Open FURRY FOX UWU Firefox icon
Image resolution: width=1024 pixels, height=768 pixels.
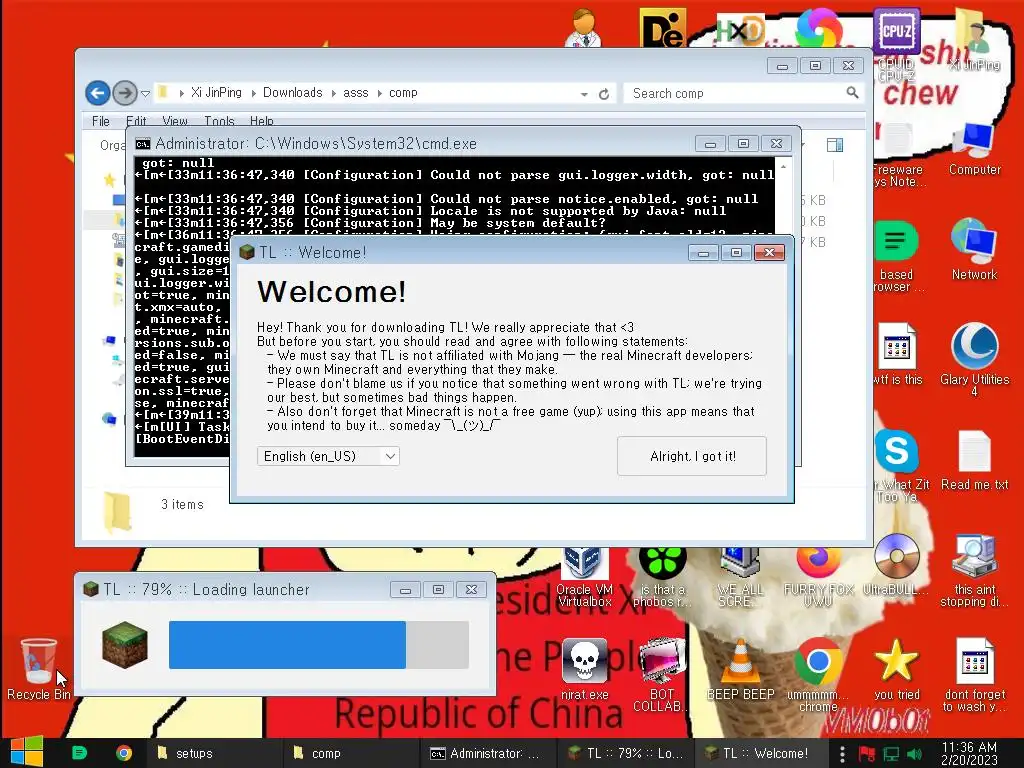coord(818,577)
